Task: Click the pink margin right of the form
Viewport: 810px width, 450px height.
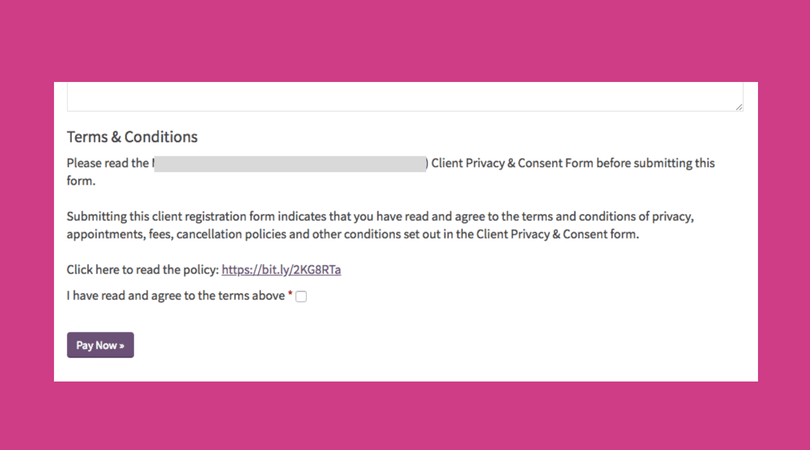Action: coord(783,230)
